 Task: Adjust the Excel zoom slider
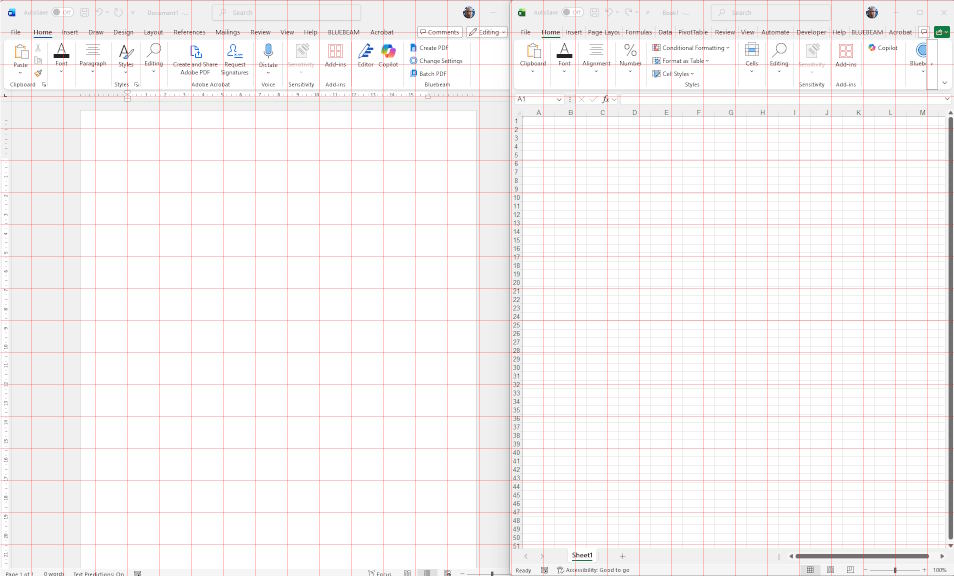pyautogui.click(x=895, y=570)
